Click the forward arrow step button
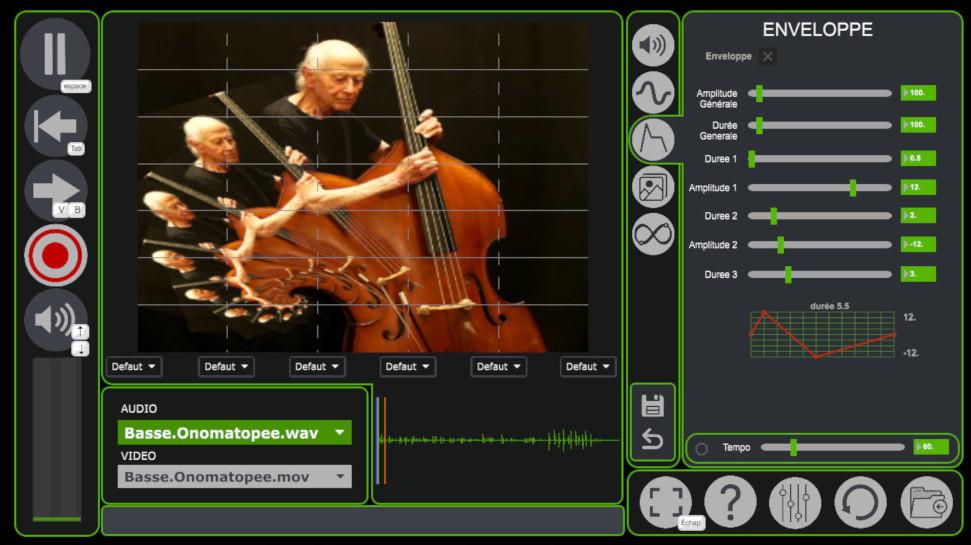This screenshot has height=545, width=971. pos(55,190)
